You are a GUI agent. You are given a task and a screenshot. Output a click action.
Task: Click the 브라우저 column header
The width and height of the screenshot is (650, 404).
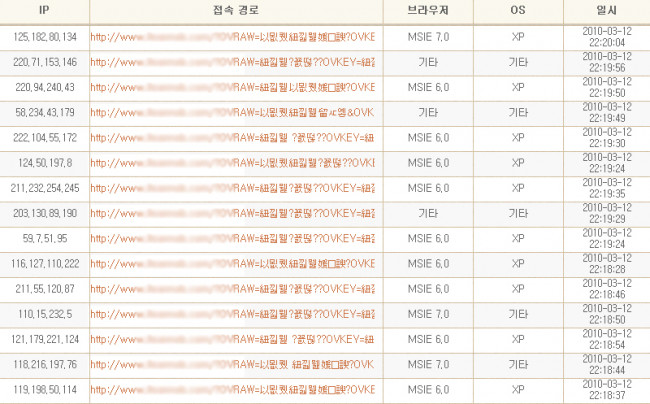click(x=428, y=10)
